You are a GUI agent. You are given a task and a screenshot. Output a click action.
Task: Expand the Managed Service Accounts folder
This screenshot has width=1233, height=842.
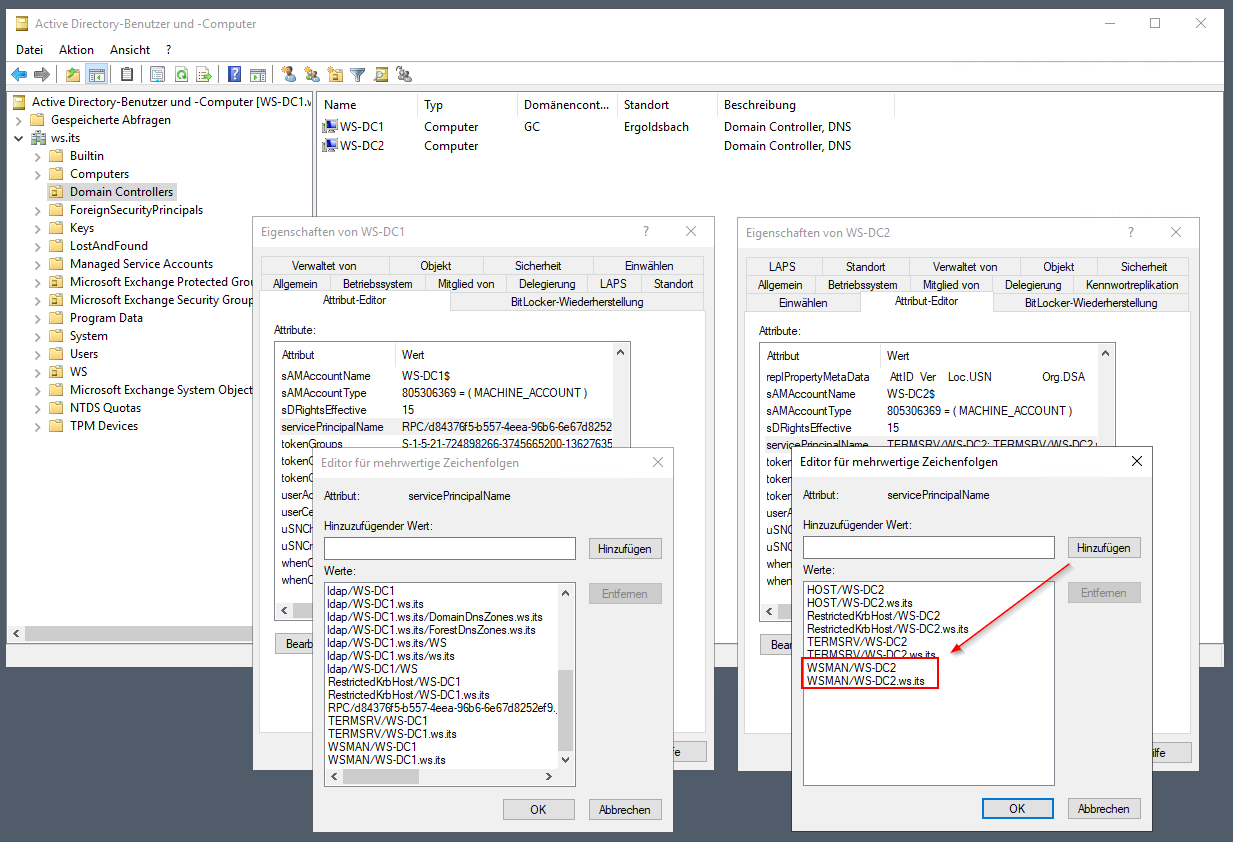(x=38, y=264)
